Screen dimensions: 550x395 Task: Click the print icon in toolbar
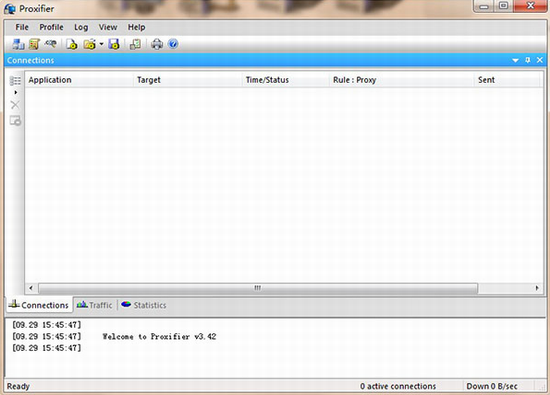[157, 44]
